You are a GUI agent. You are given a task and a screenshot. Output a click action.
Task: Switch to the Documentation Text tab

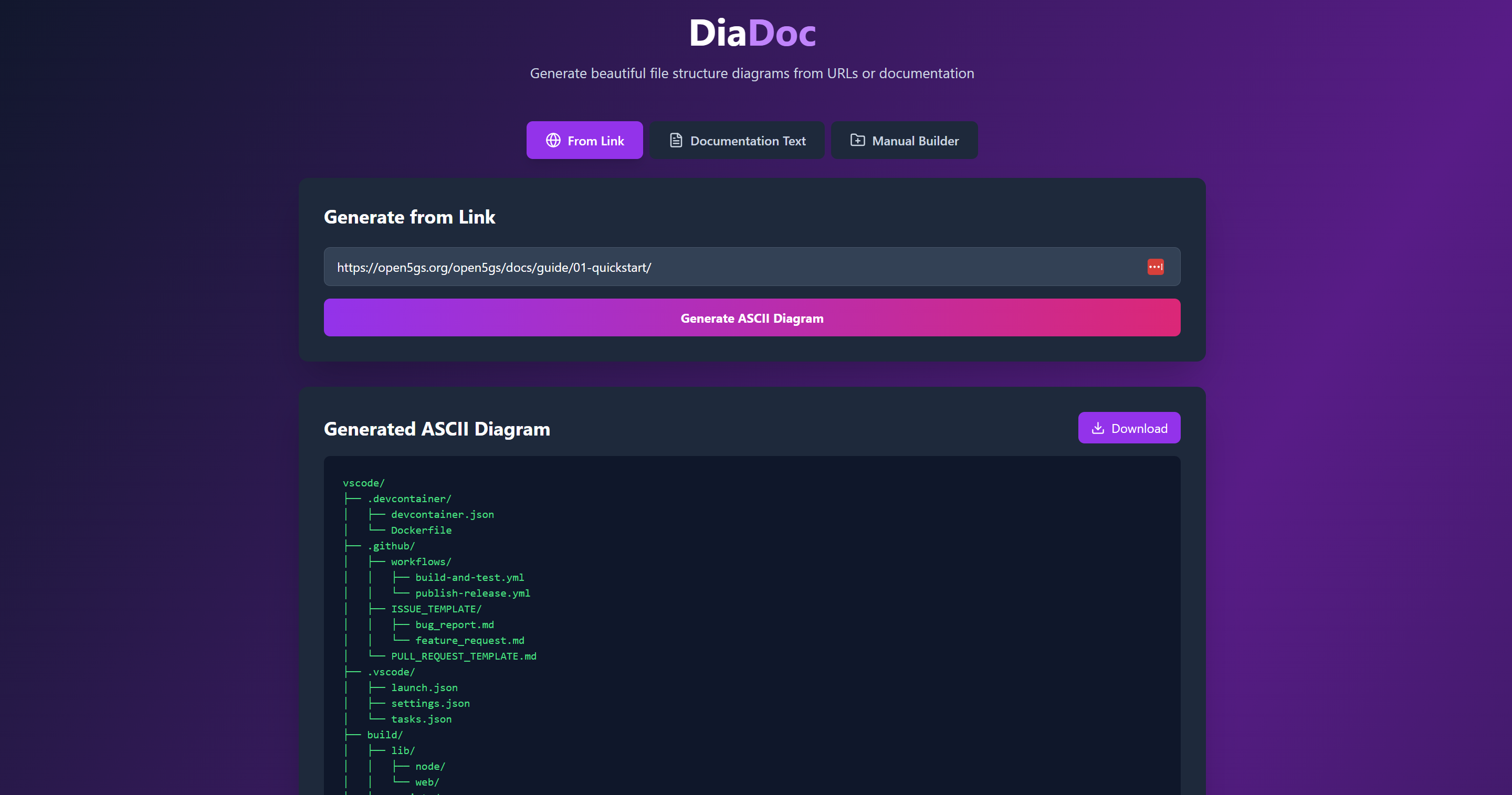(x=737, y=140)
